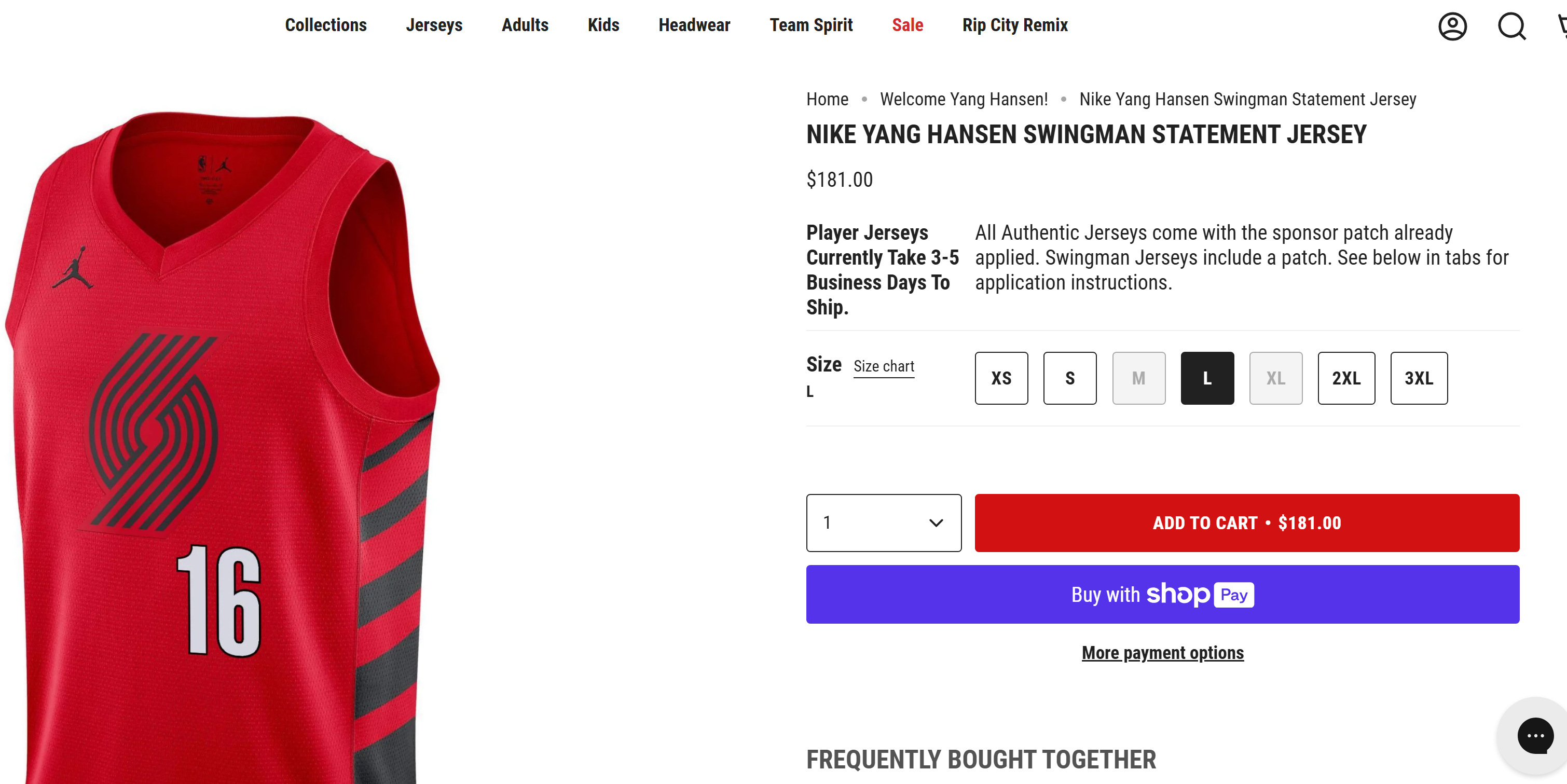This screenshot has width=1567, height=784.
Task: Select size XS
Action: click(1001, 378)
